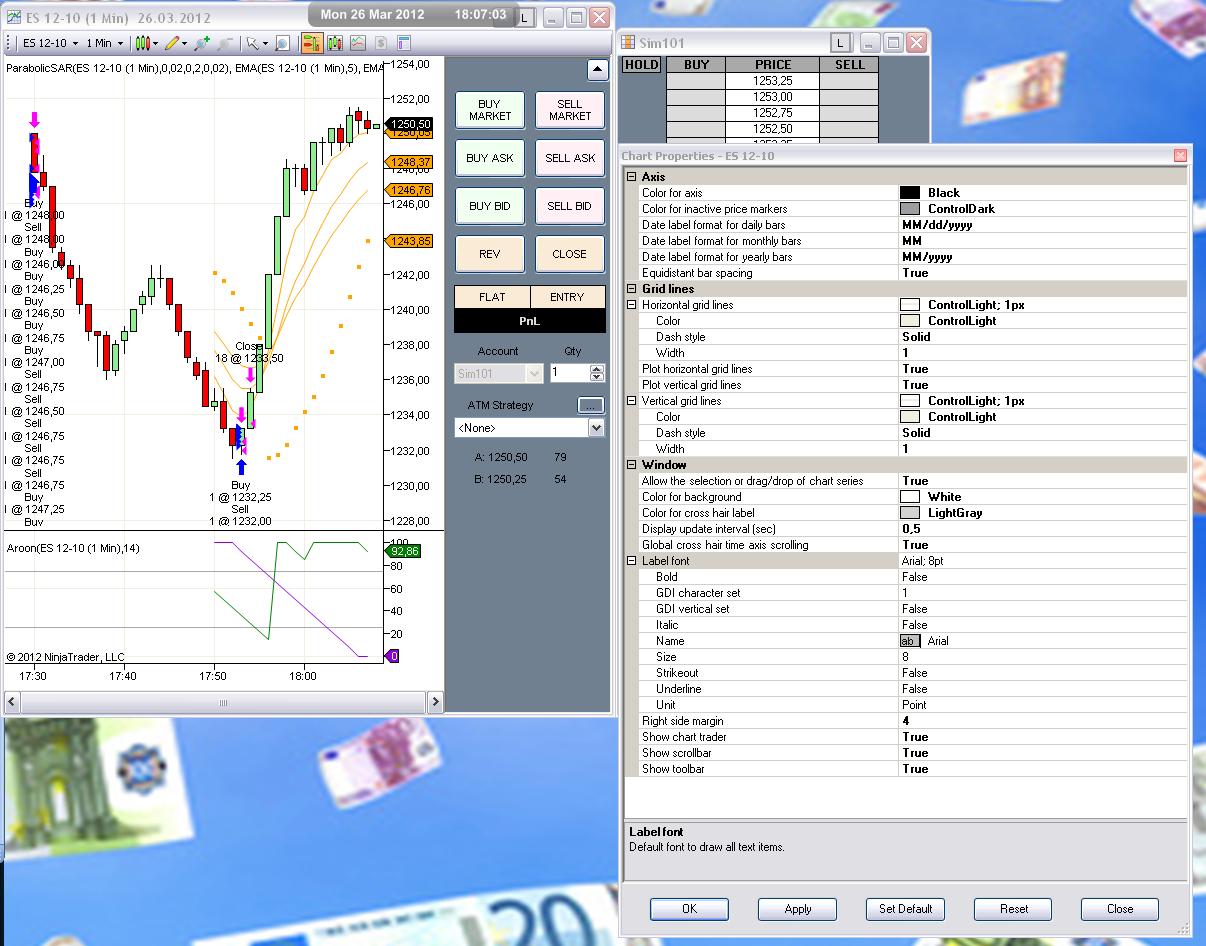Click the White background color swatch

910,497
